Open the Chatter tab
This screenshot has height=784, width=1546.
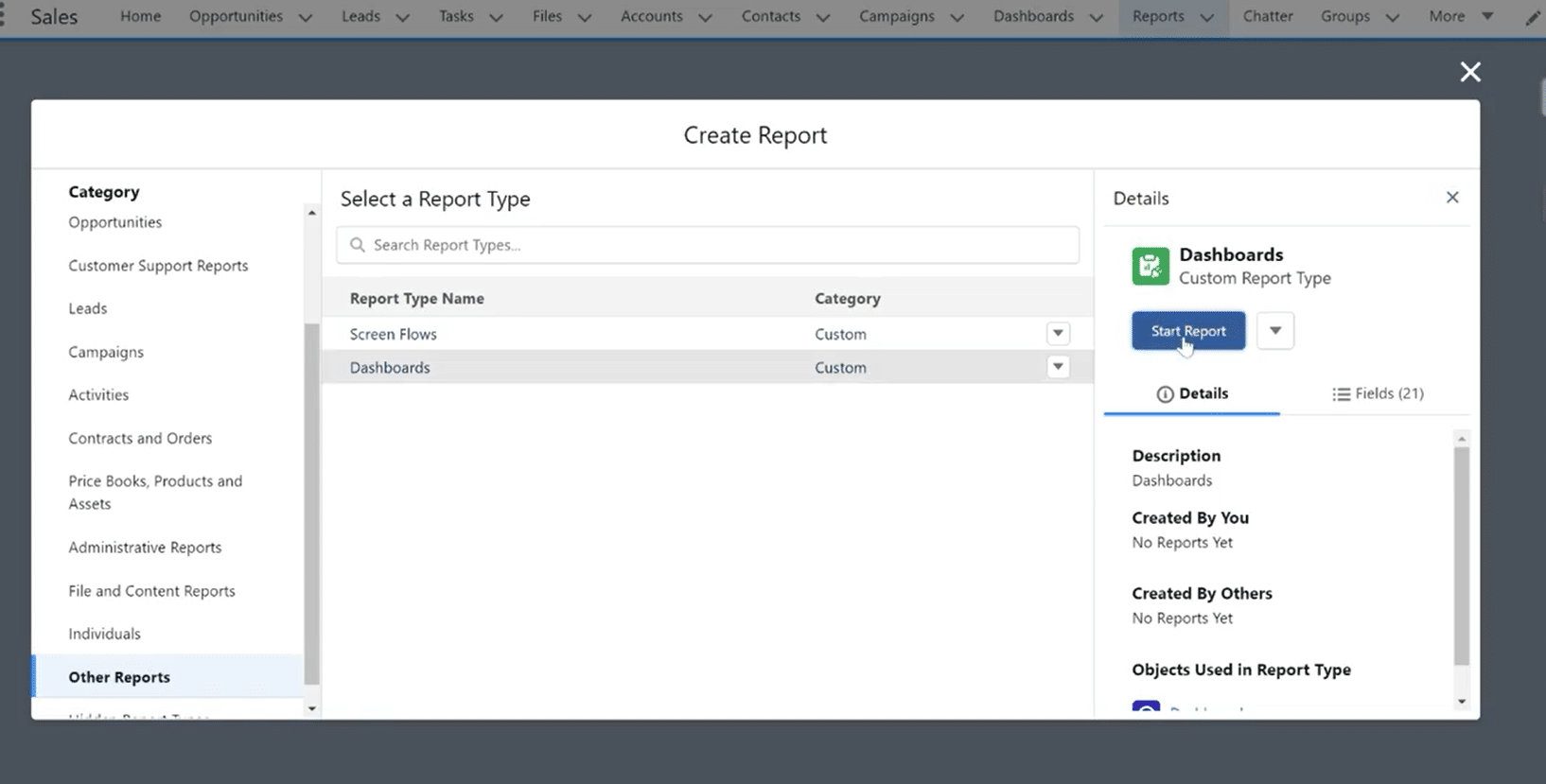[x=1268, y=16]
